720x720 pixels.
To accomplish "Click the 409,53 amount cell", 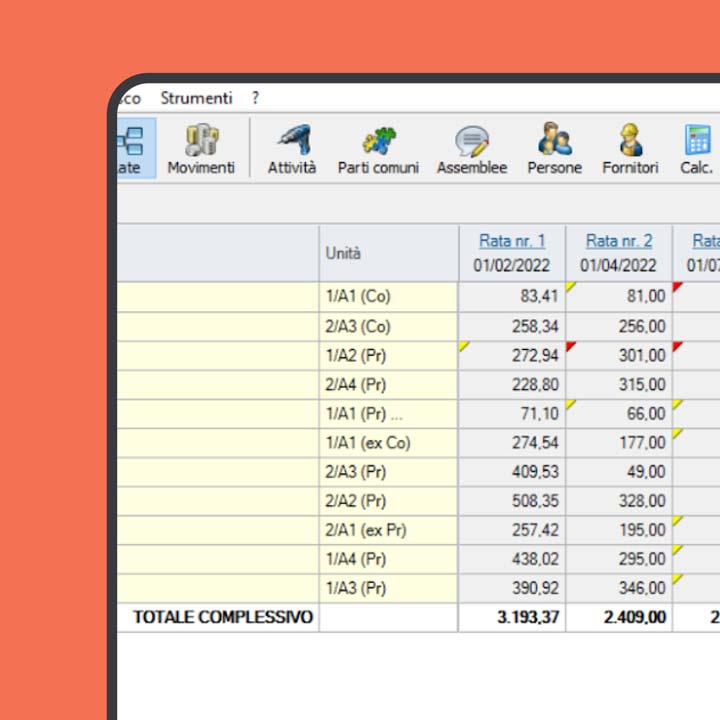I will [512, 472].
